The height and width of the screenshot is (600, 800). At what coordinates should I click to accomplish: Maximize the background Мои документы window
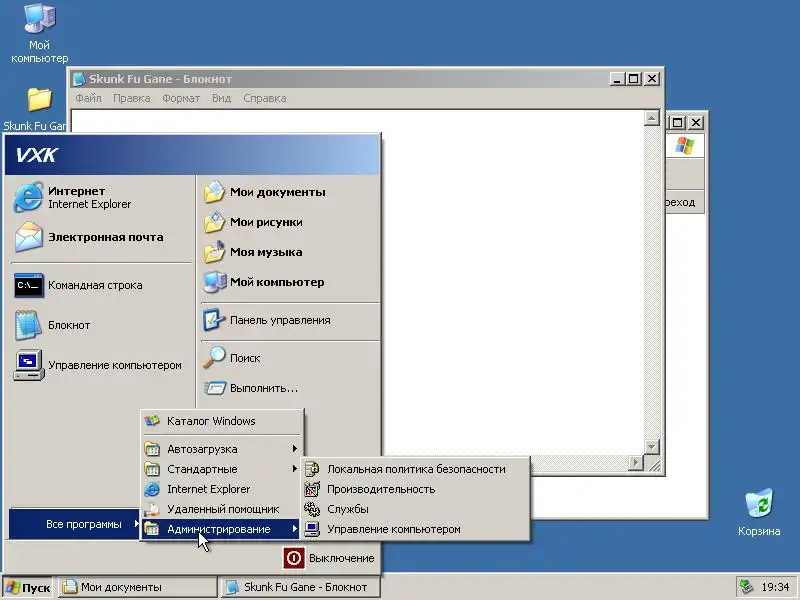tap(678, 122)
